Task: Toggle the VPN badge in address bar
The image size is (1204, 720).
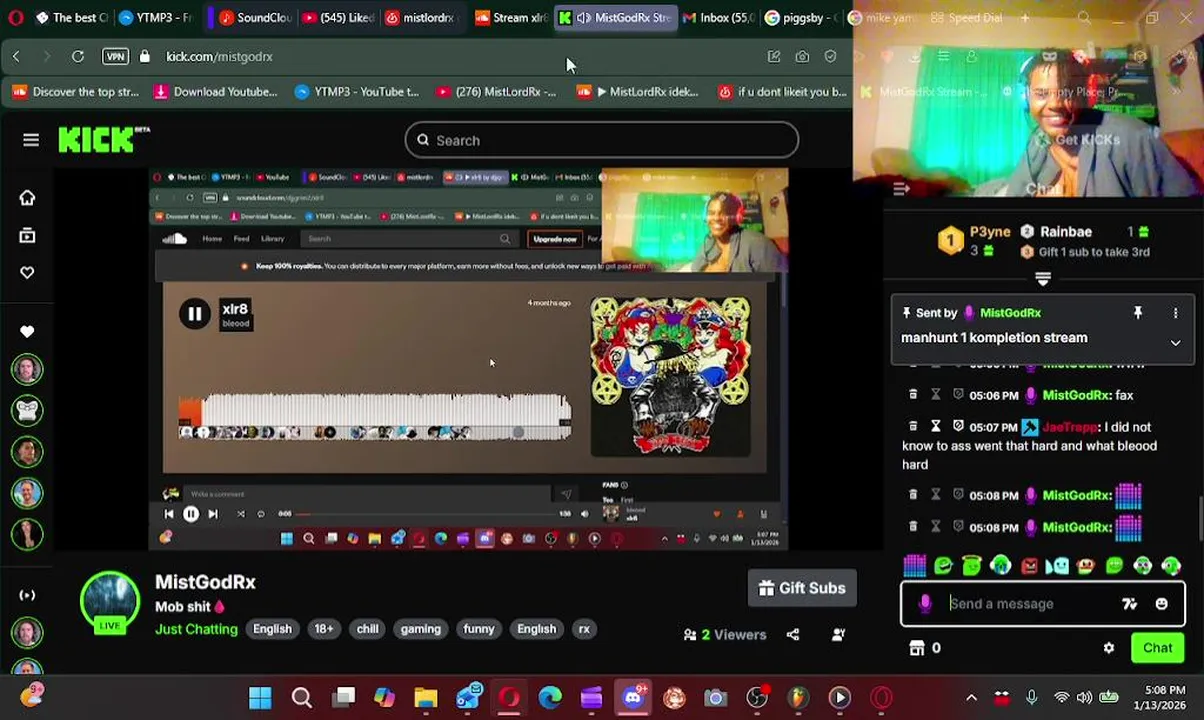Action: click(115, 57)
